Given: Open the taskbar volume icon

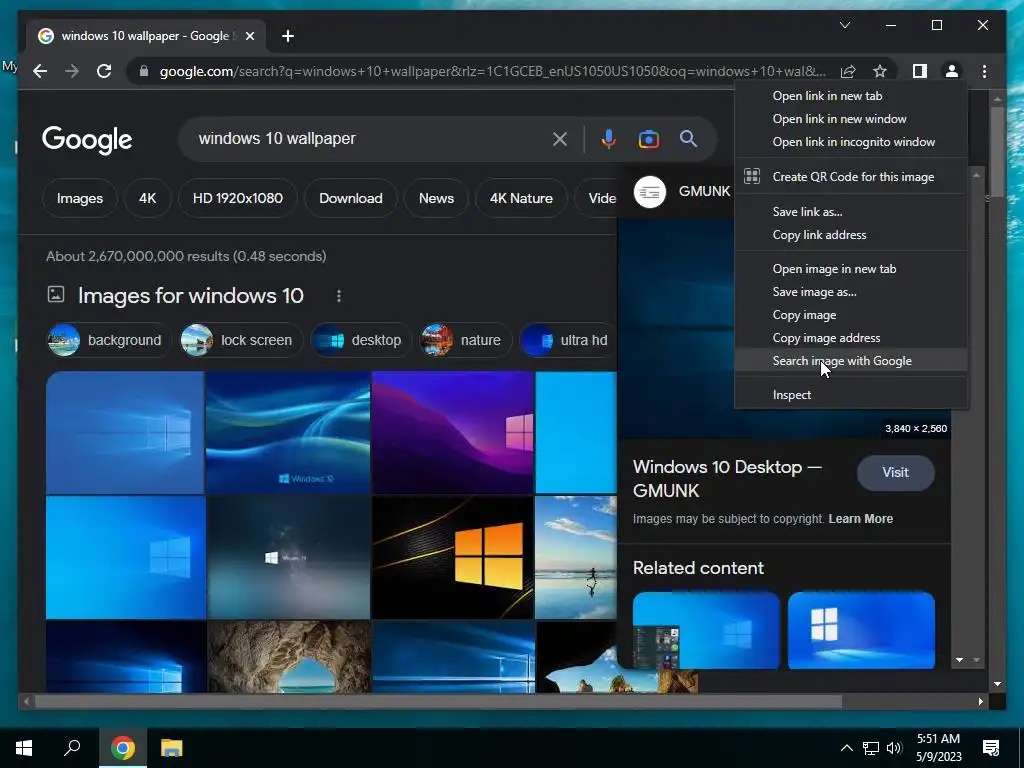Looking at the screenshot, I should [x=895, y=748].
